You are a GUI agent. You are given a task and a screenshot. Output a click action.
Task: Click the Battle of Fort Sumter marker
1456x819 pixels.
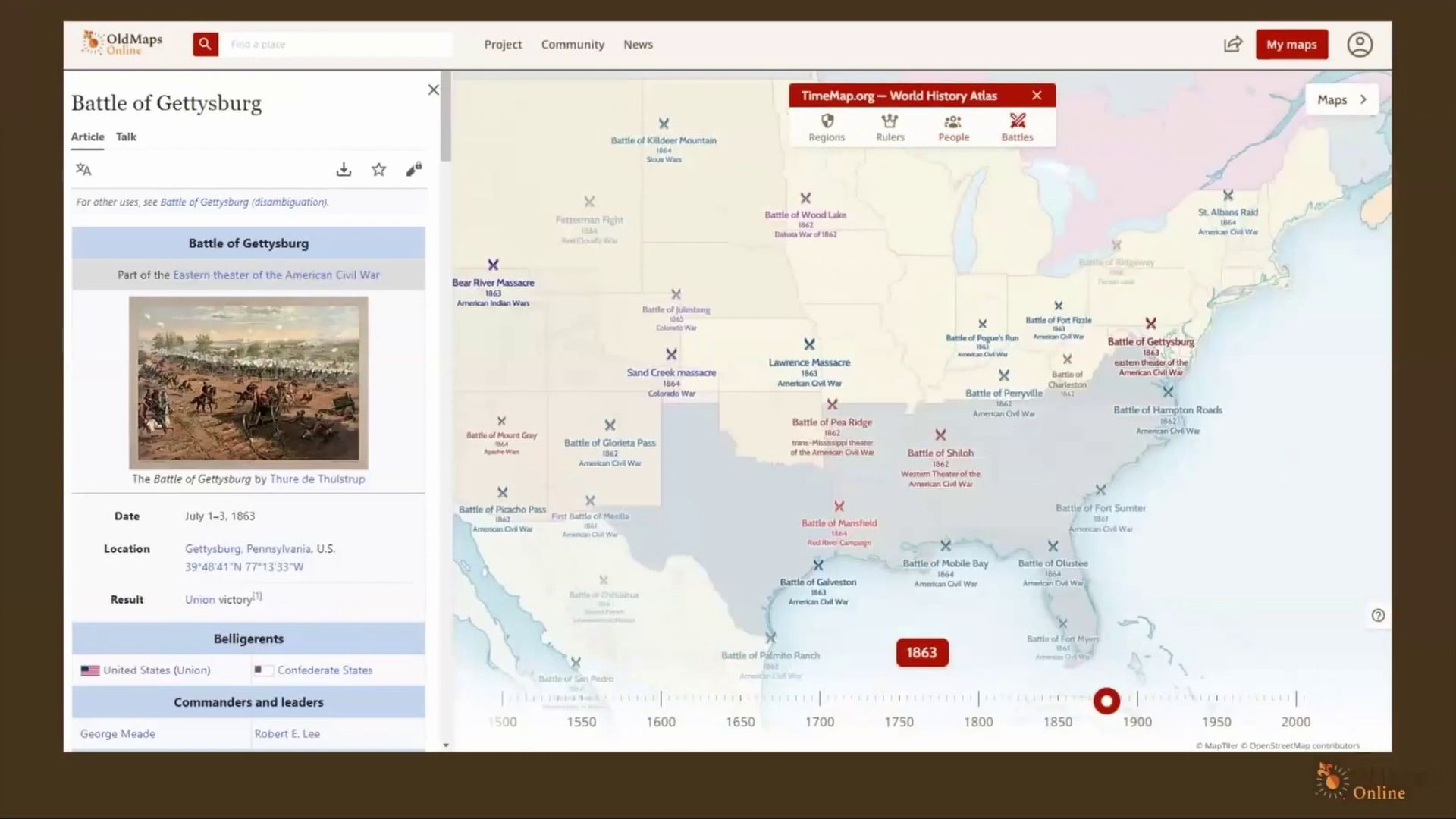(1100, 490)
